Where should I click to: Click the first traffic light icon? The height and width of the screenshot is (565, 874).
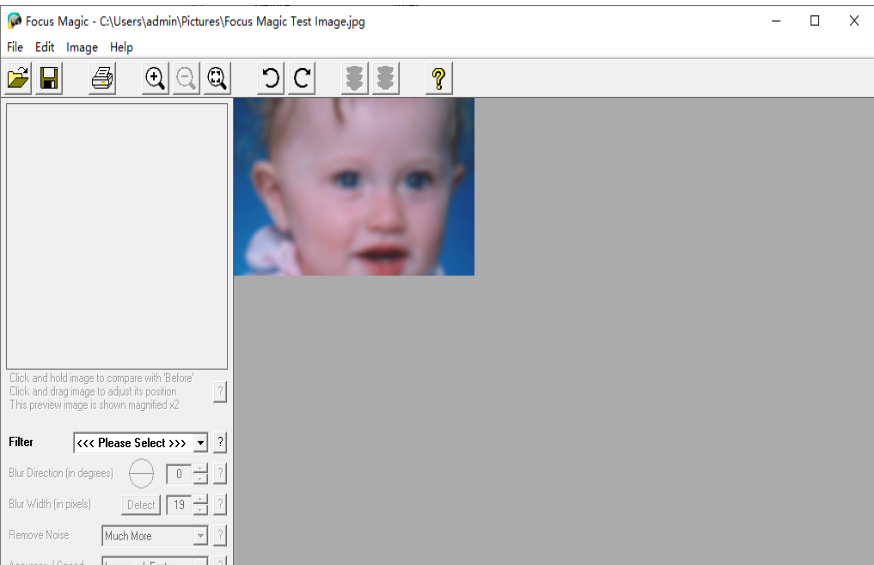pyautogui.click(x=355, y=78)
